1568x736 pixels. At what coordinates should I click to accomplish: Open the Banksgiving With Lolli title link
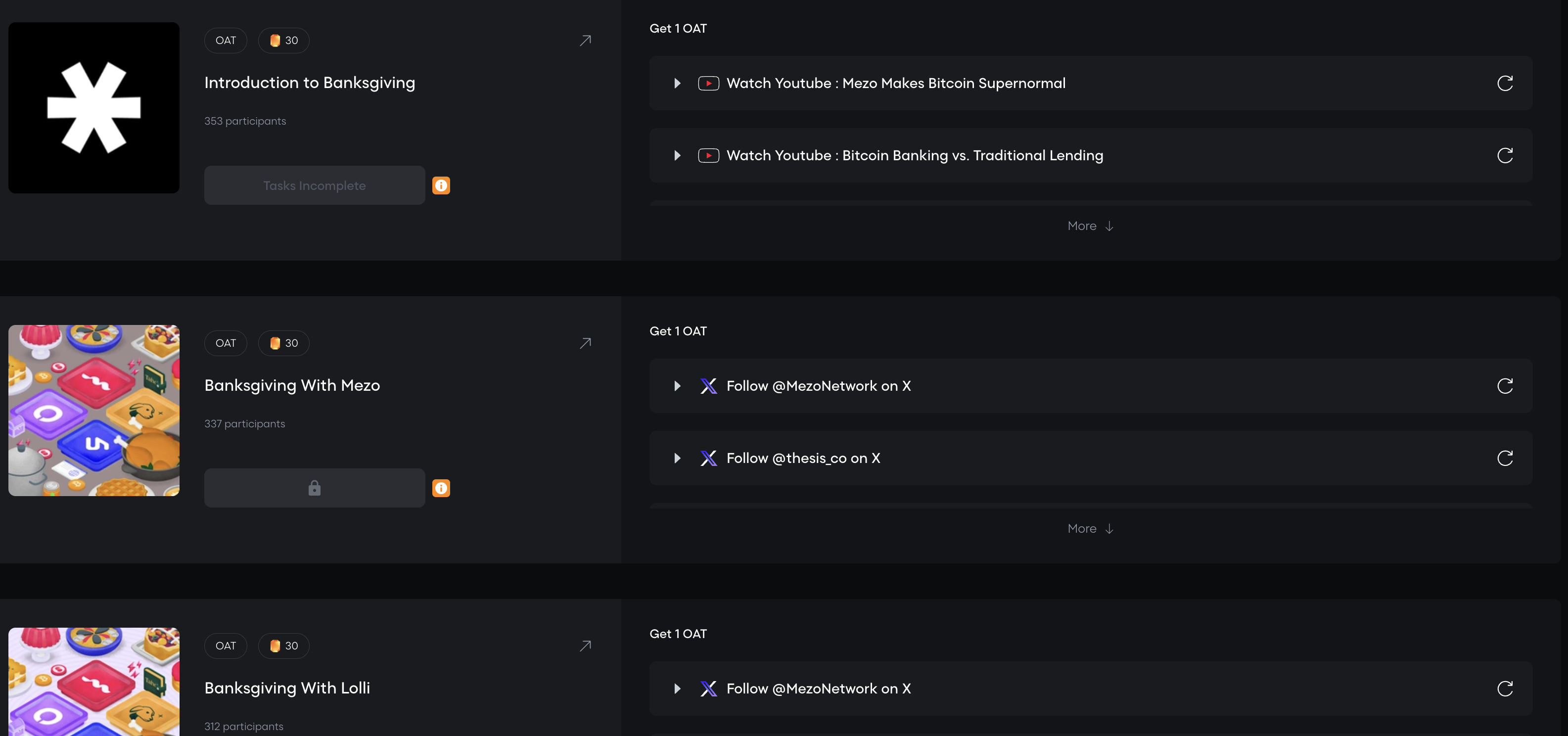coord(287,688)
